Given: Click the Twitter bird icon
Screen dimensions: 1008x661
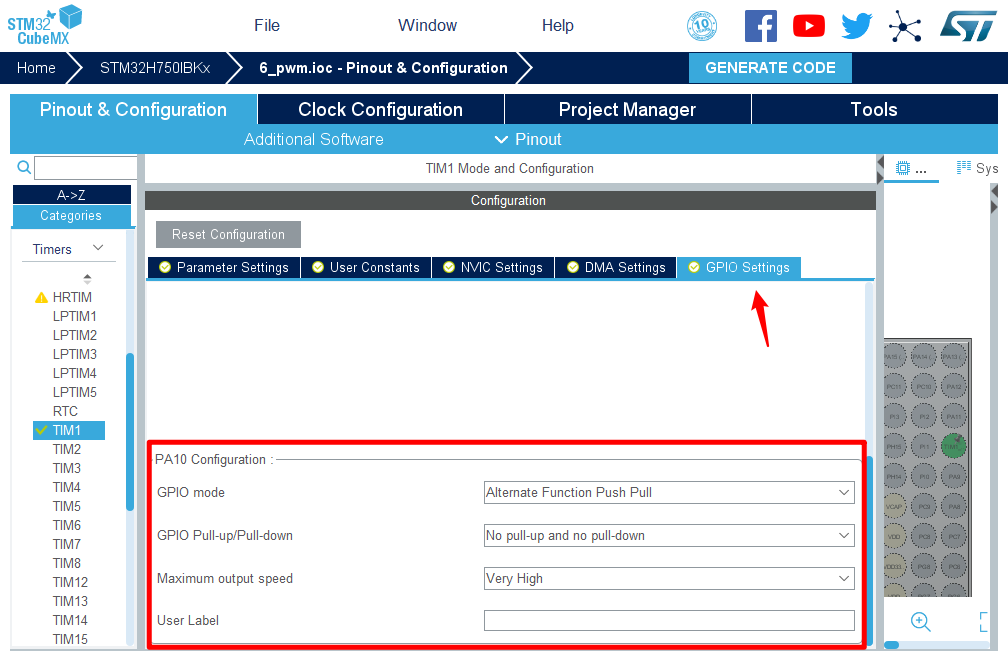Looking at the screenshot, I should click(857, 26).
